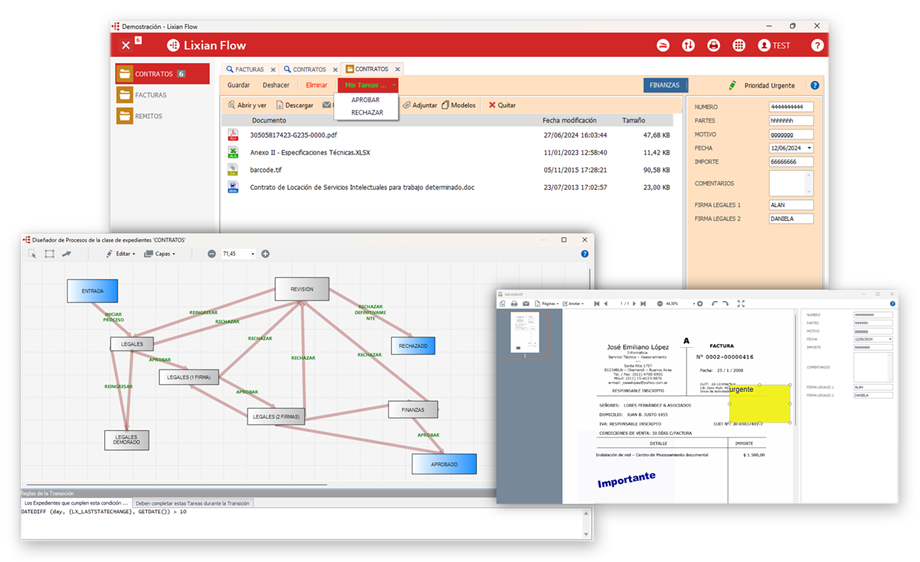Toggle fullscreen in barcode.tif viewer
This screenshot has width=920, height=562.
[x=741, y=303]
